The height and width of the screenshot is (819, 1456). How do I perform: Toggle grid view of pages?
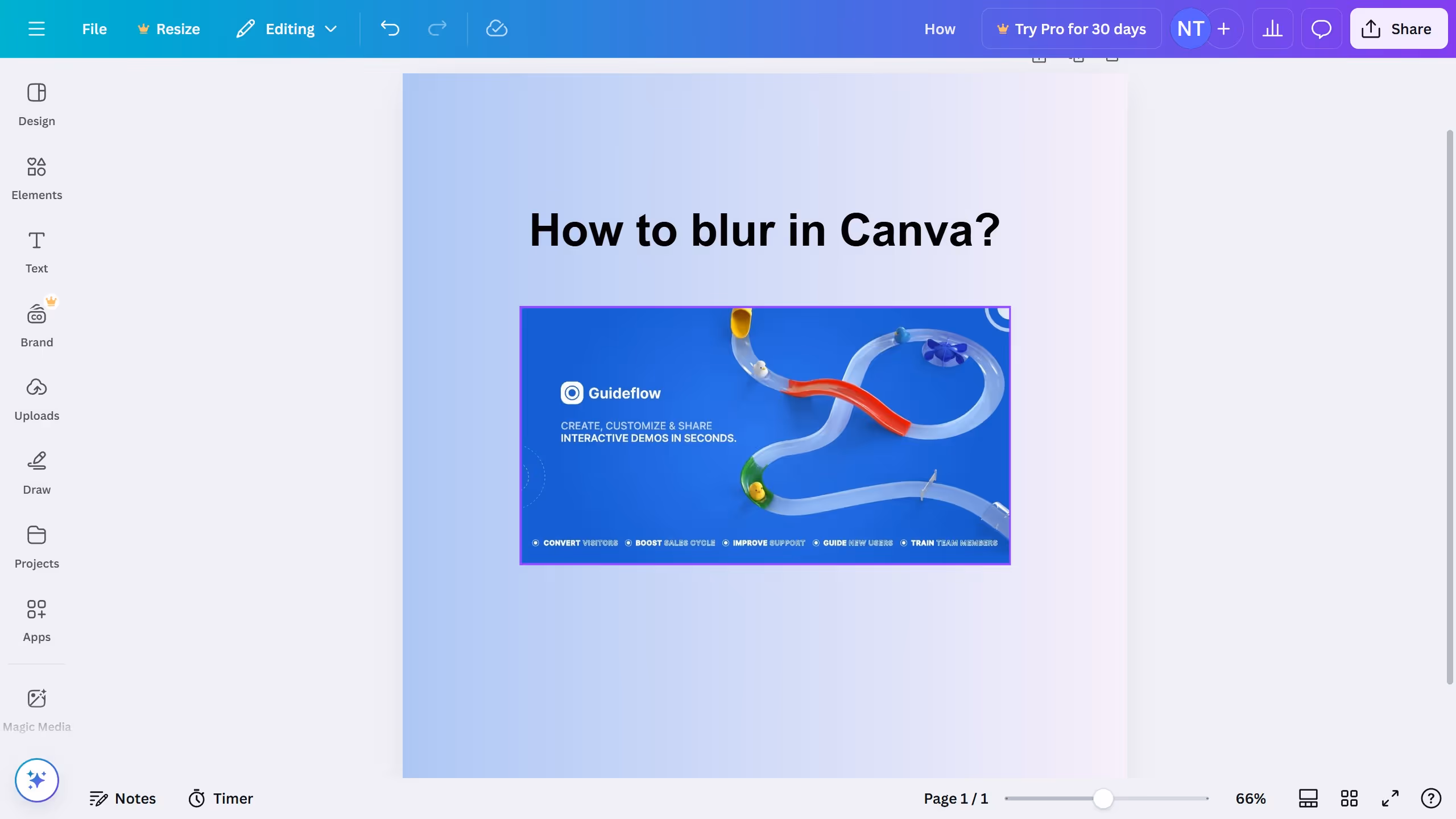pos(1349,798)
